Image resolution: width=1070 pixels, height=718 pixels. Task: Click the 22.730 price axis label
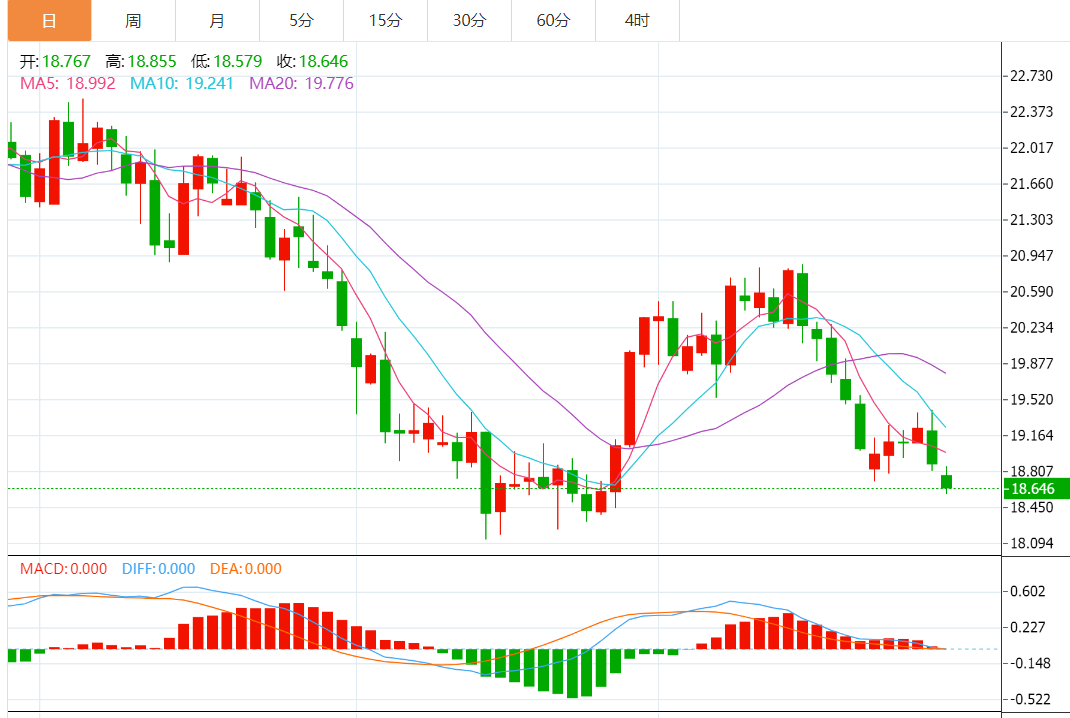click(1031, 76)
